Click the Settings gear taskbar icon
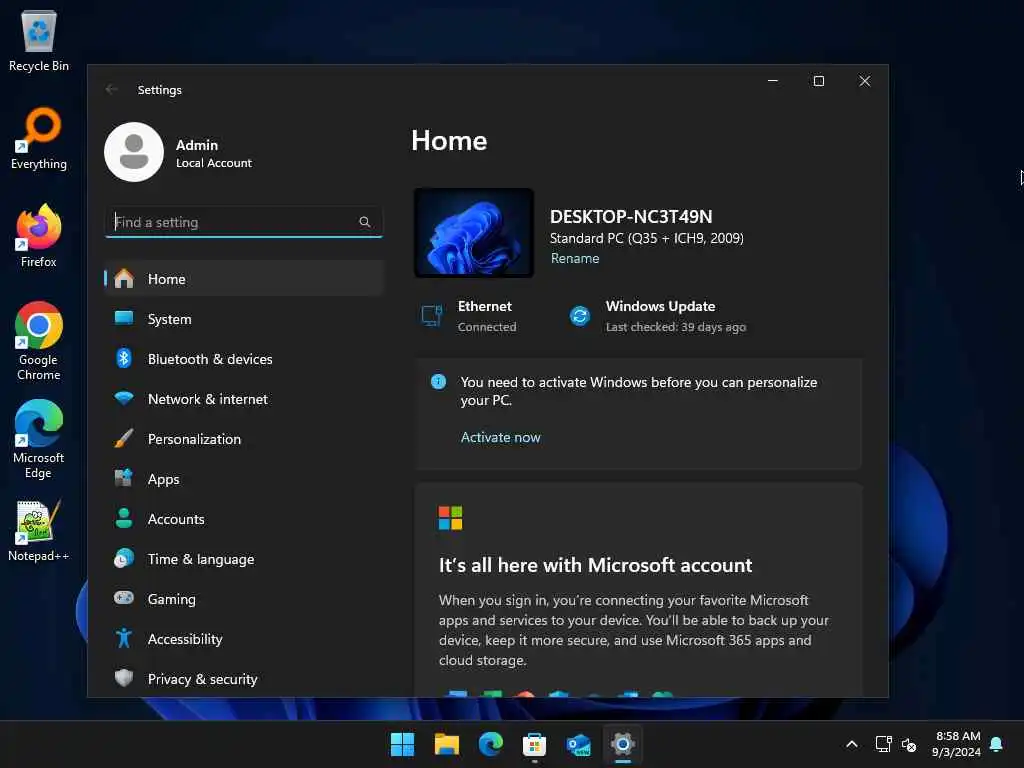 pos(623,744)
